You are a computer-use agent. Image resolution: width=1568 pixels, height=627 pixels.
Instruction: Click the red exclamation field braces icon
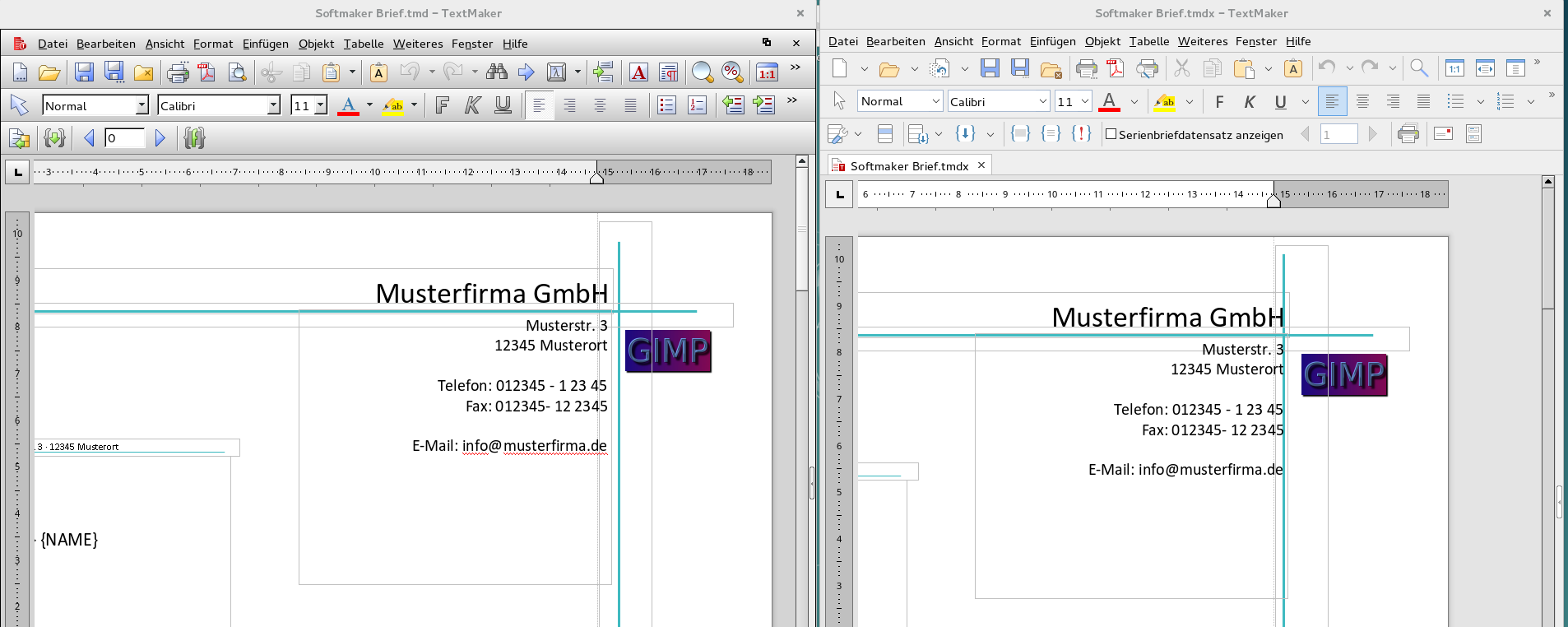[x=1082, y=133]
